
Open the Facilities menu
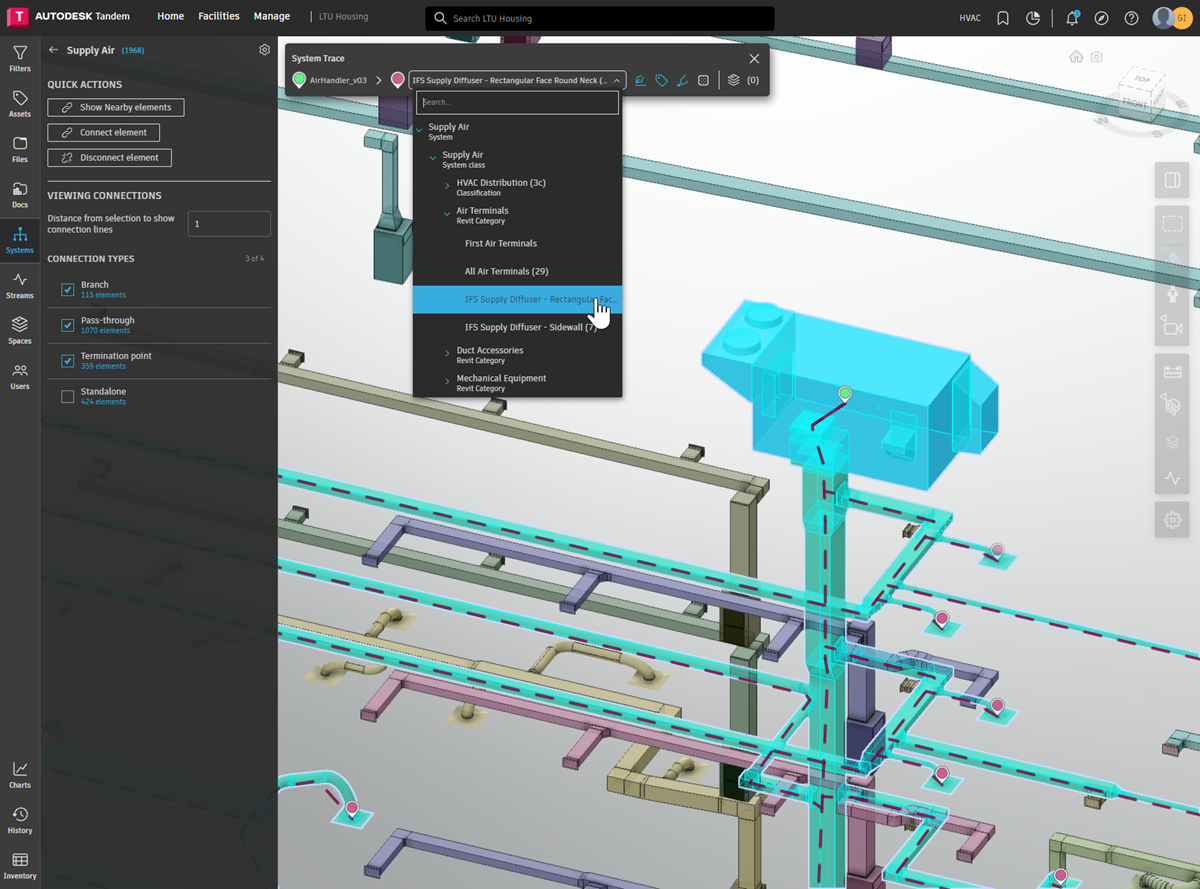pos(218,17)
